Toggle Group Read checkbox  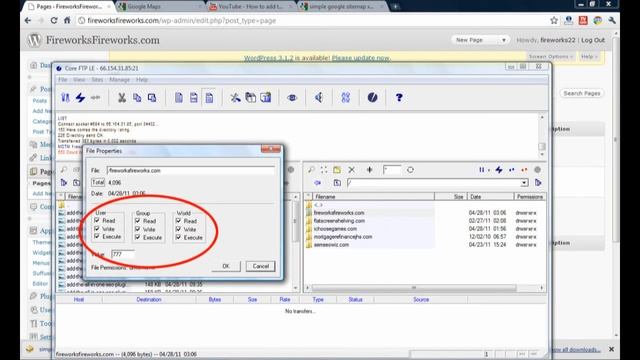pos(138,221)
